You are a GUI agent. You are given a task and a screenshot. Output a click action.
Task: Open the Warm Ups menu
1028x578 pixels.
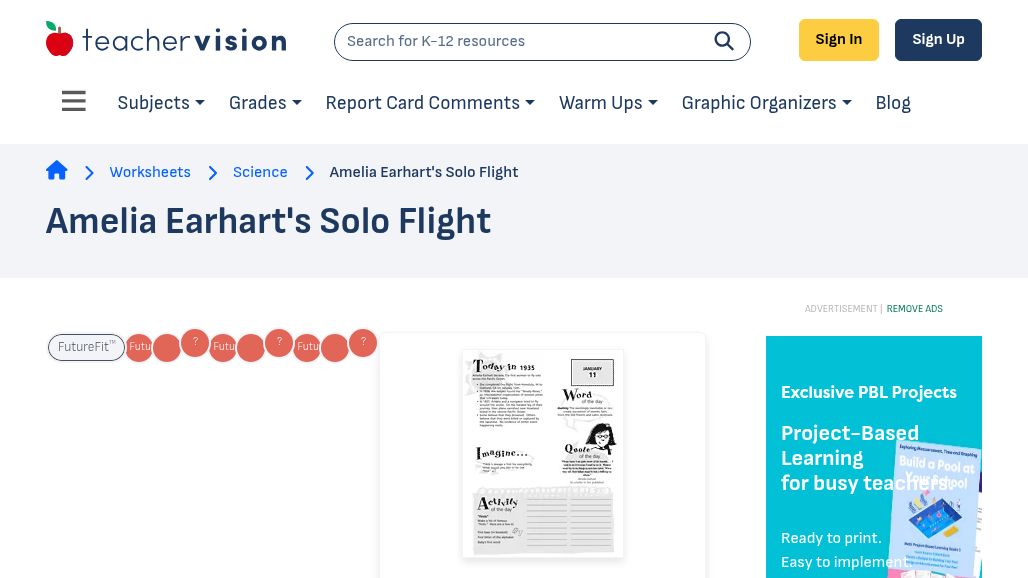tap(608, 103)
